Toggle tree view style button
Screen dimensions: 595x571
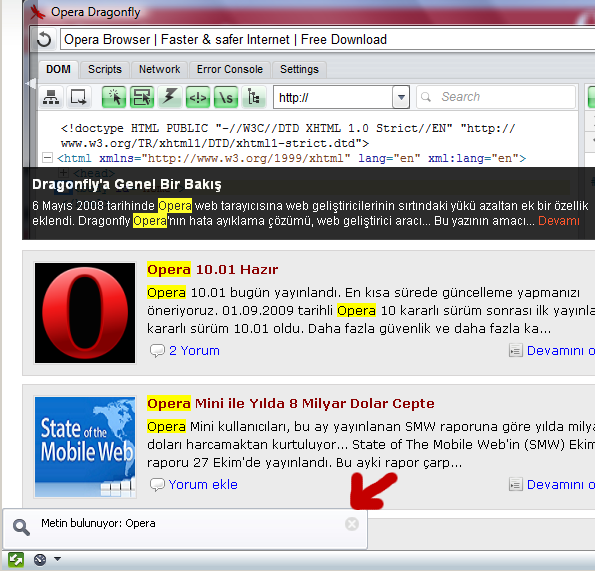click(253, 97)
